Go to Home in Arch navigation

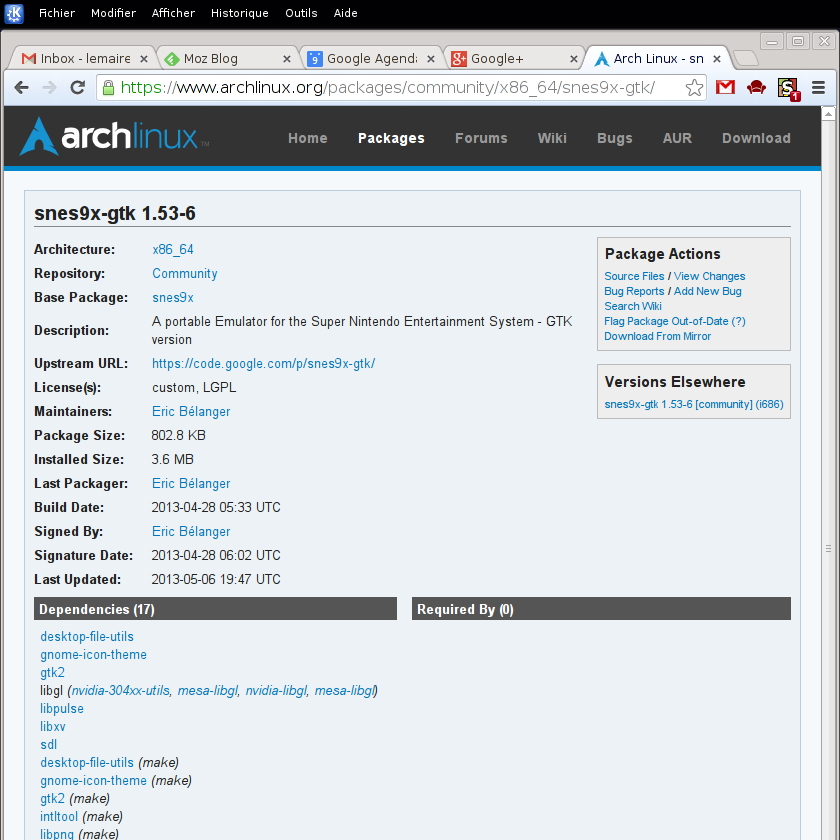click(308, 138)
